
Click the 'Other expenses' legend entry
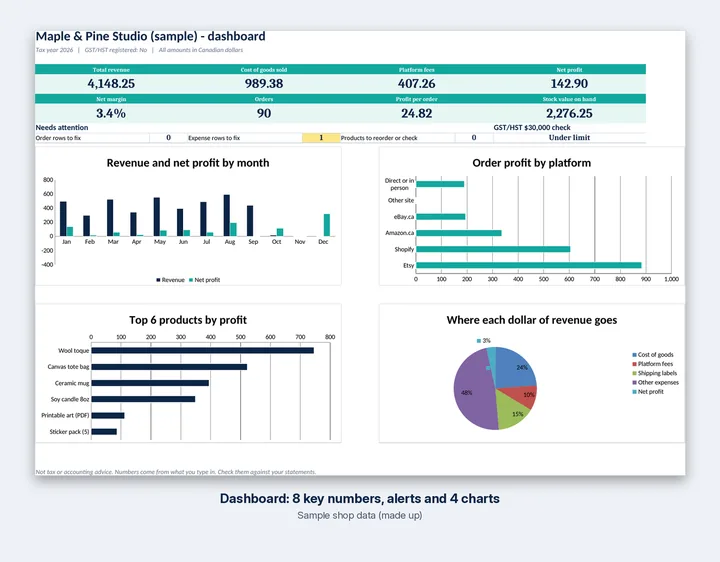coord(655,382)
